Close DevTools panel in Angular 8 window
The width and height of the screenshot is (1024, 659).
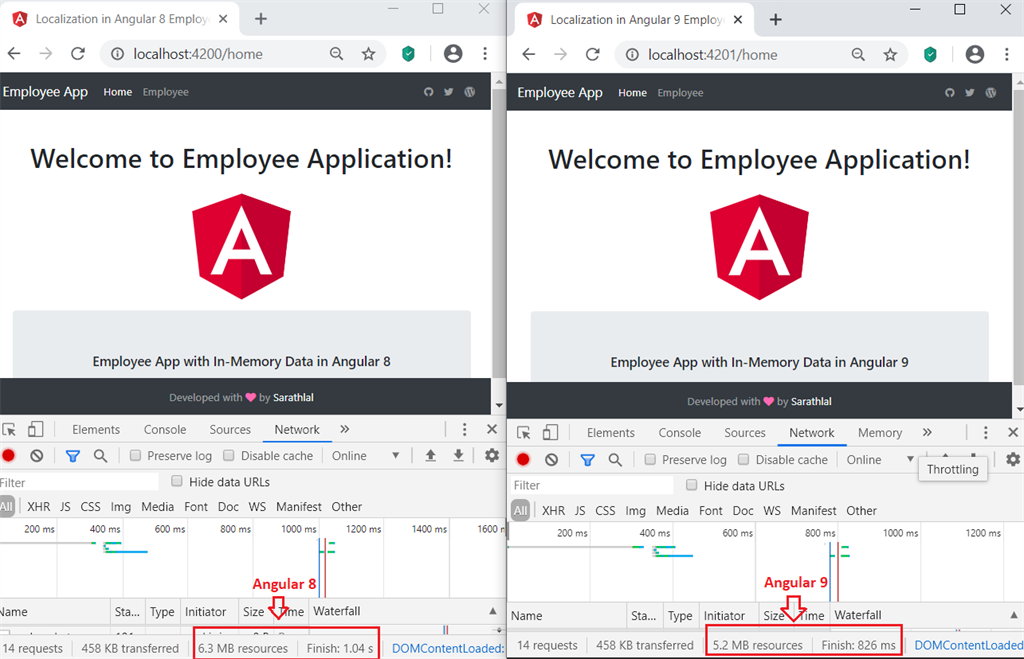pyautogui.click(x=492, y=429)
